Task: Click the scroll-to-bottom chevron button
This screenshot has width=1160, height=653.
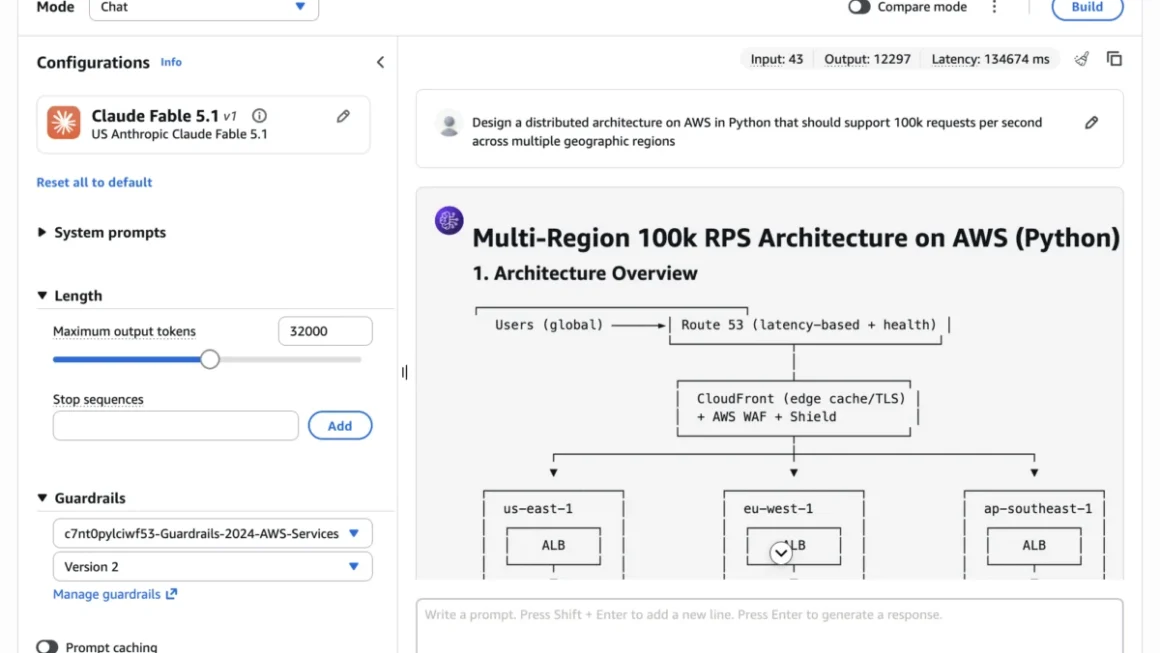Action: [x=780, y=552]
